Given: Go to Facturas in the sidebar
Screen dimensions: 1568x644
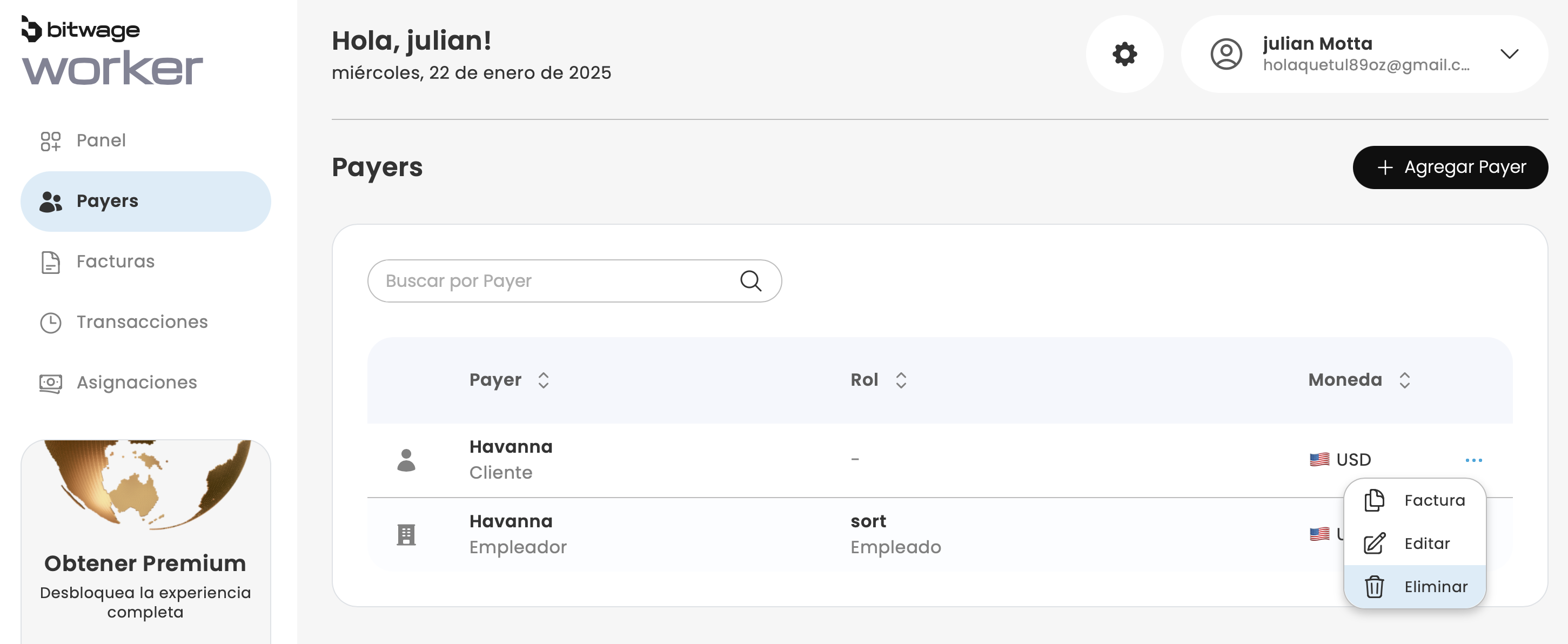Looking at the screenshot, I should pyautogui.click(x=115, y=261).
